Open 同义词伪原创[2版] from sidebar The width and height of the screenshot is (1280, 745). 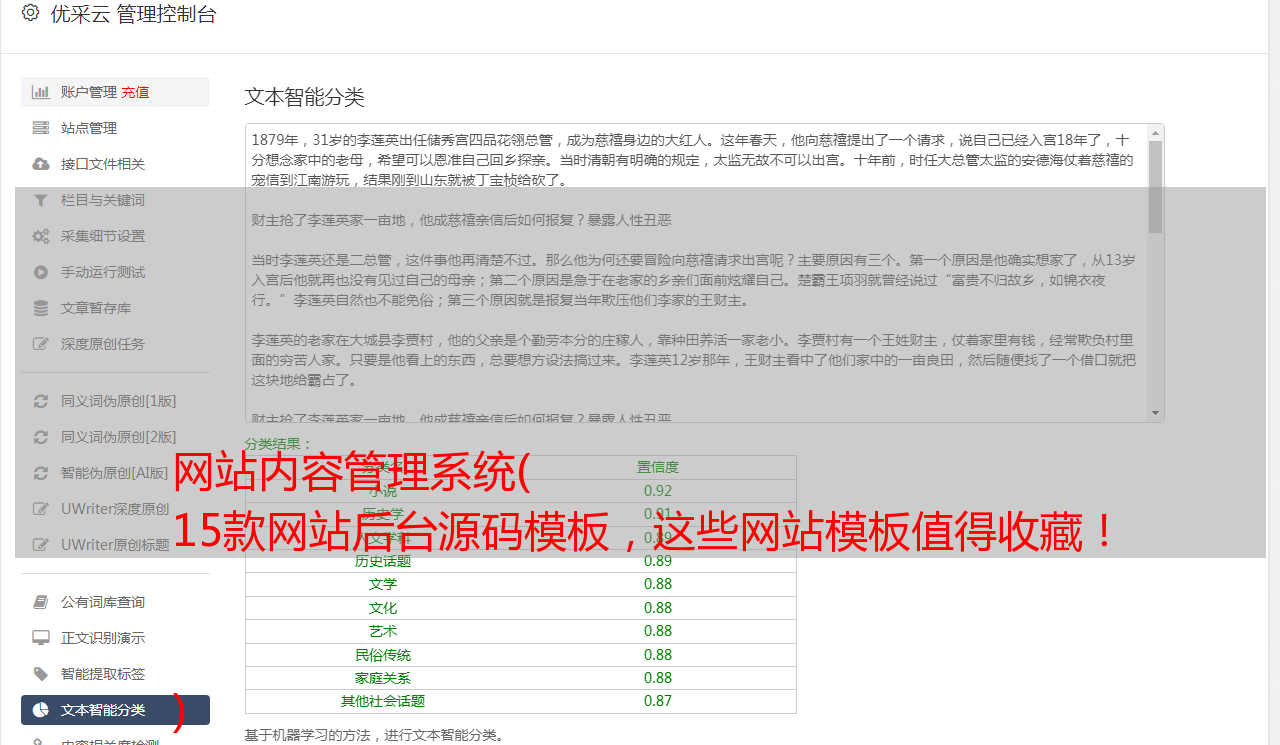coord(118,437)
